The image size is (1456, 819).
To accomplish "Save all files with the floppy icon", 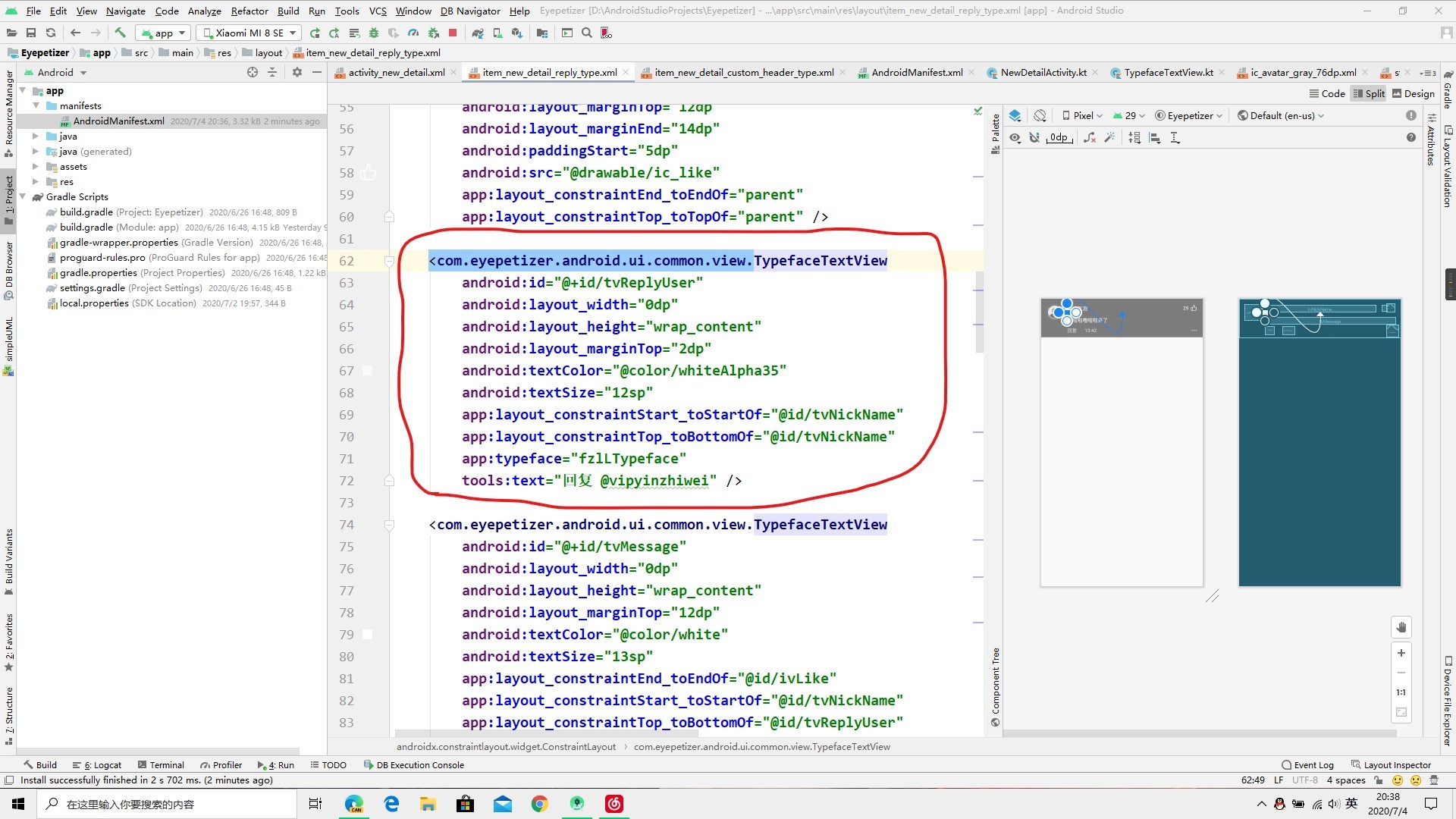I will 31,33.
